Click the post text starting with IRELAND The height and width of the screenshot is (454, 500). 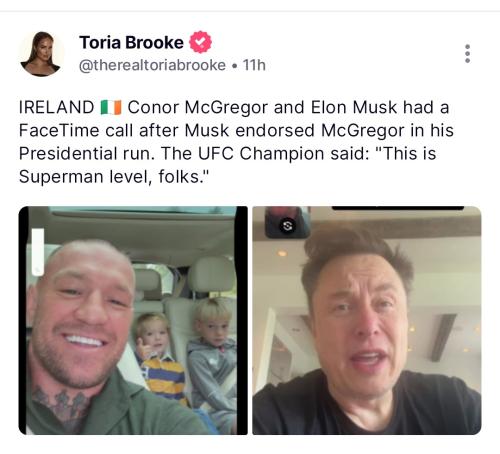(x=236, y=142)
